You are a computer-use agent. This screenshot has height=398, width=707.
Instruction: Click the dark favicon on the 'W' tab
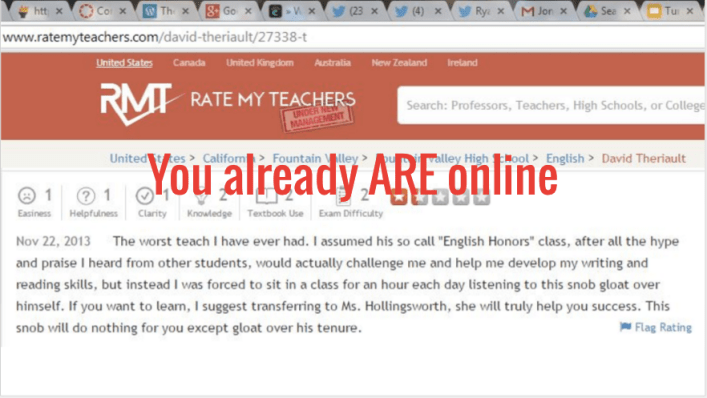pyautogui.click(x=275, y=11)
